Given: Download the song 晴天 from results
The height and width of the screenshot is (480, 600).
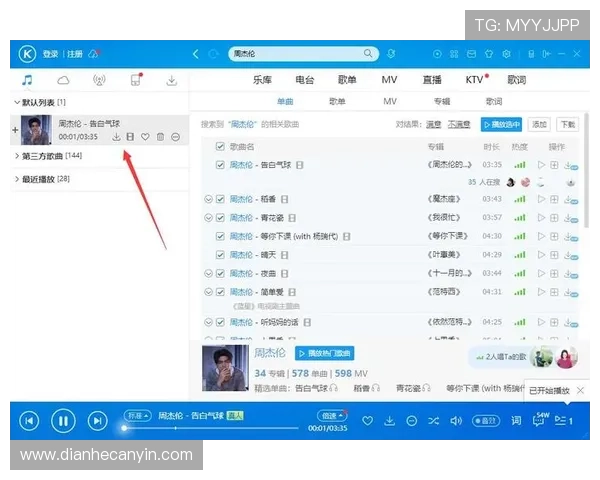Looking at the screenshot, I should coord(571,255).
